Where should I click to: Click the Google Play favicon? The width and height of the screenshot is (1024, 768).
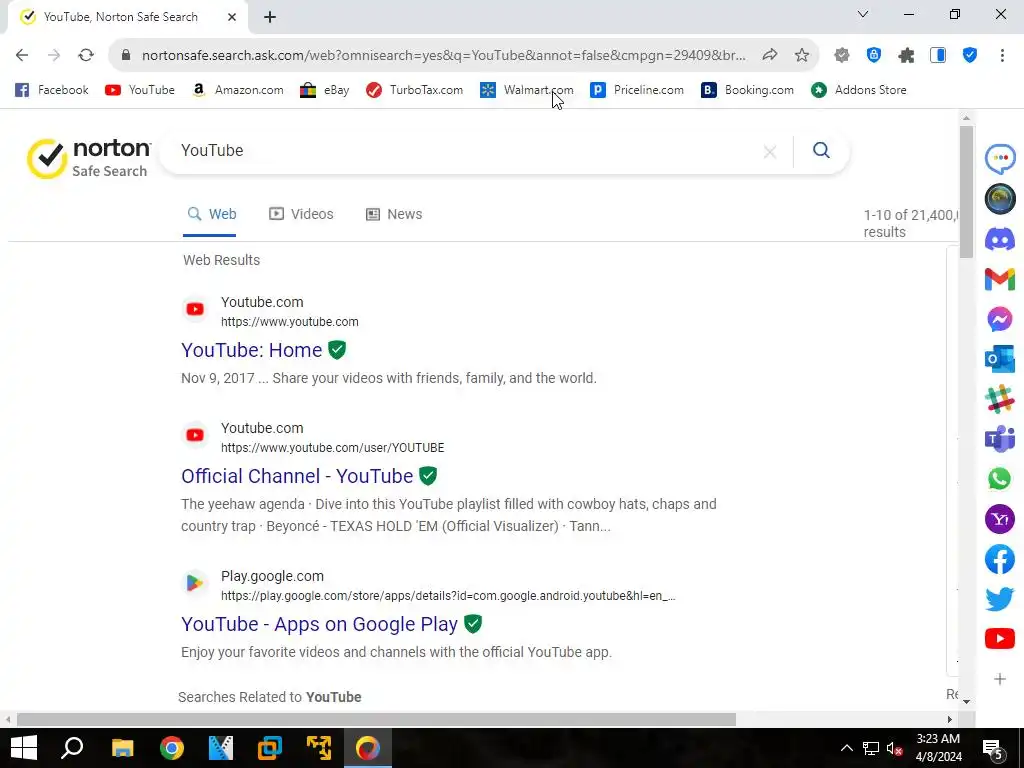(195, 583)
